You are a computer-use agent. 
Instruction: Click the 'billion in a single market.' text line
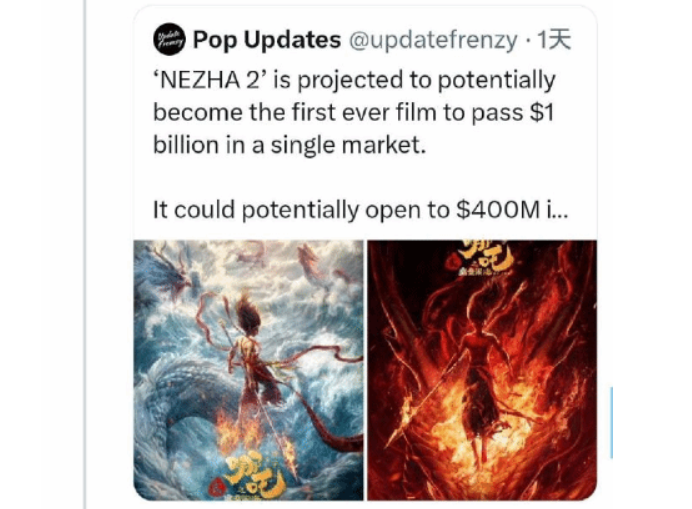tap(289, 145)
